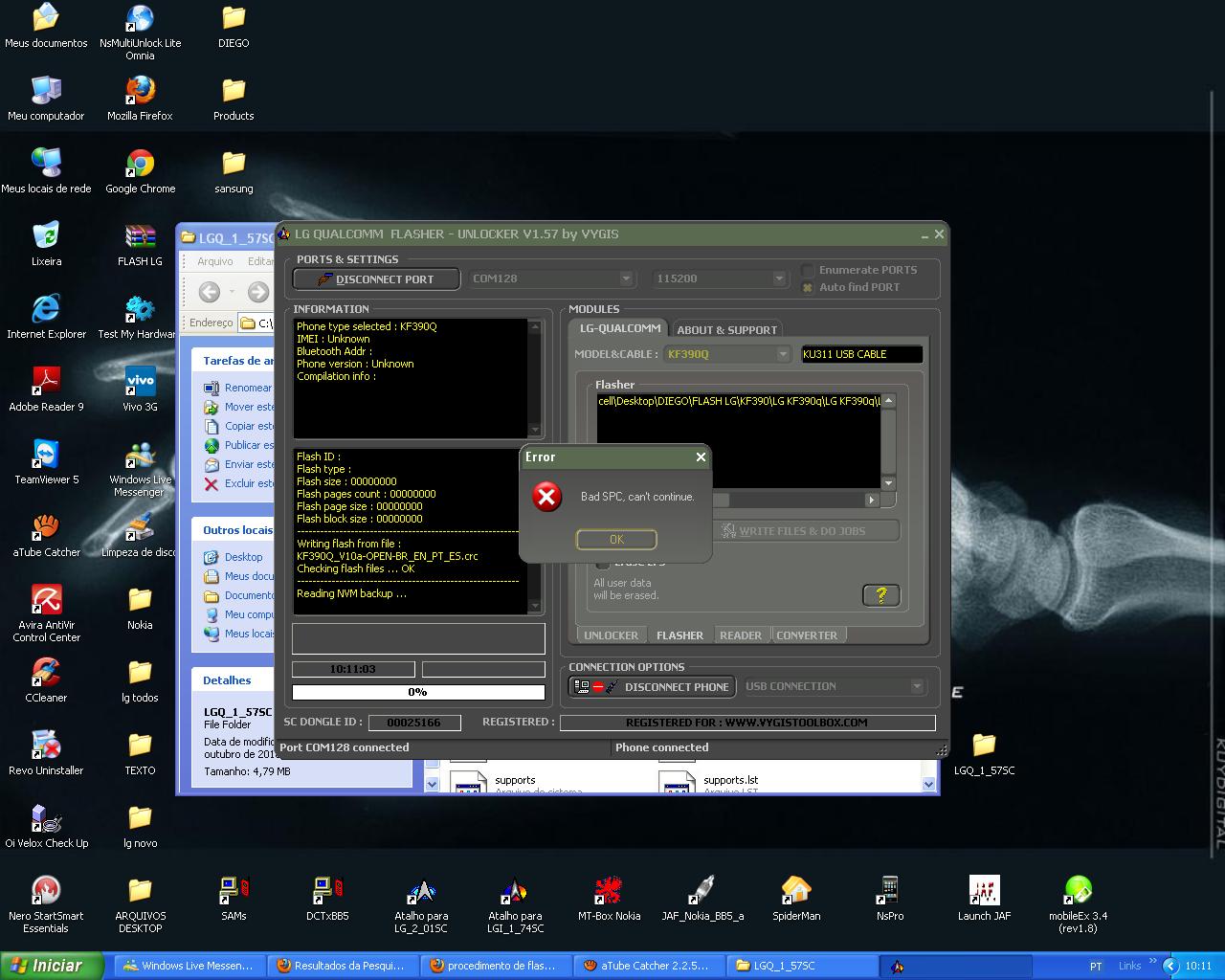Launch Google Chrome from desktop
Viewport: 1225px width, 980px height.
(x=140, y=171)
